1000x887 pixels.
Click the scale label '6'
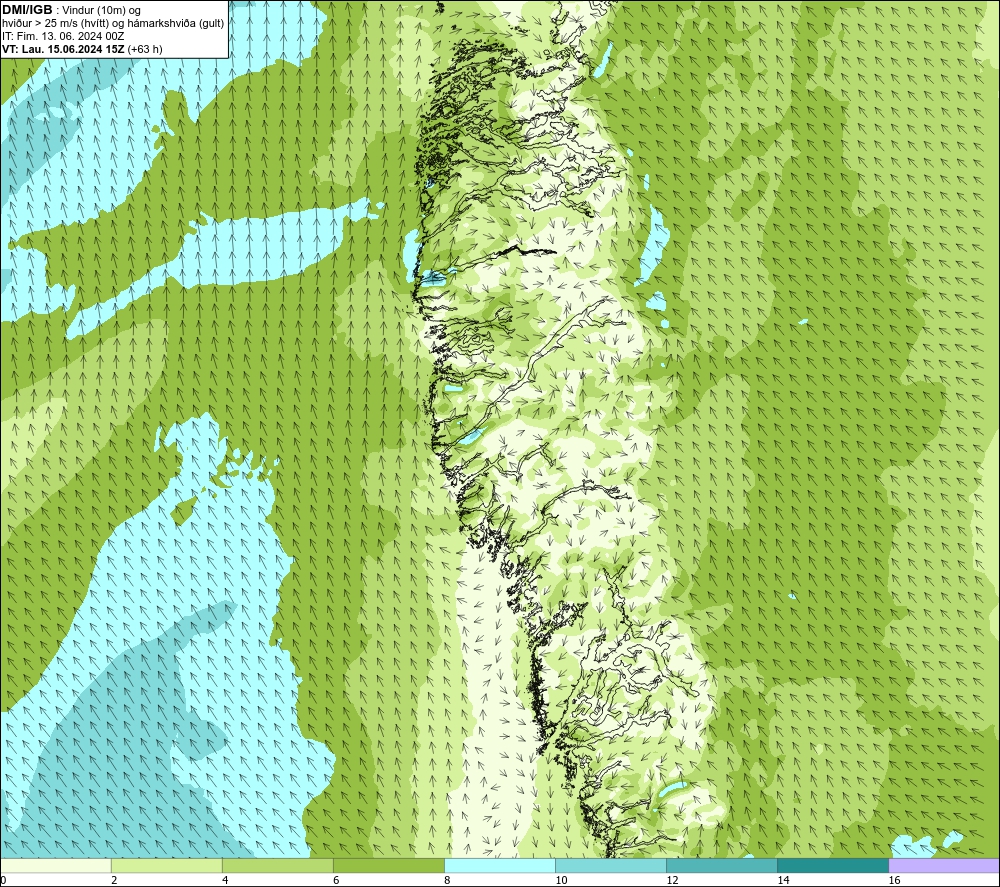pyautogui.click(x=336, y=880)
